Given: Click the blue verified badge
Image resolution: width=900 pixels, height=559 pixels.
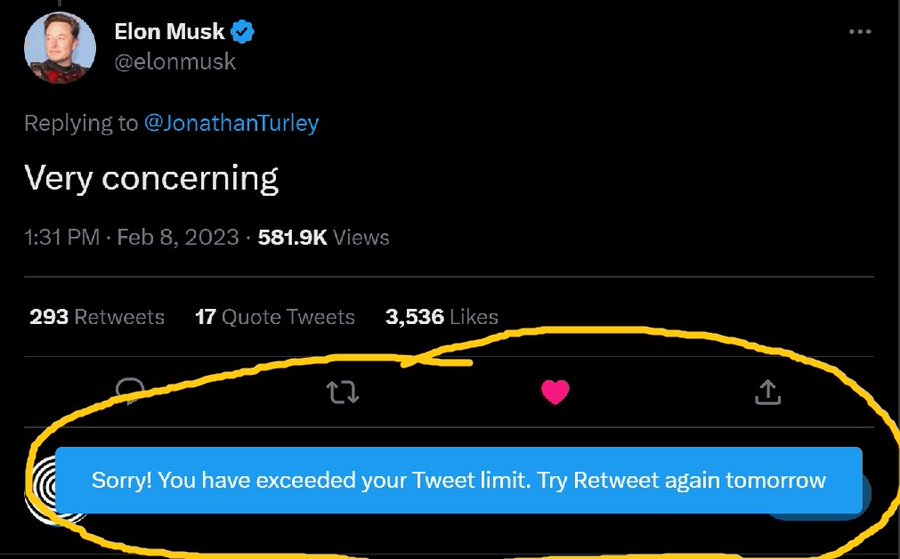Looking at the screenshot, I should coord(244,32).
